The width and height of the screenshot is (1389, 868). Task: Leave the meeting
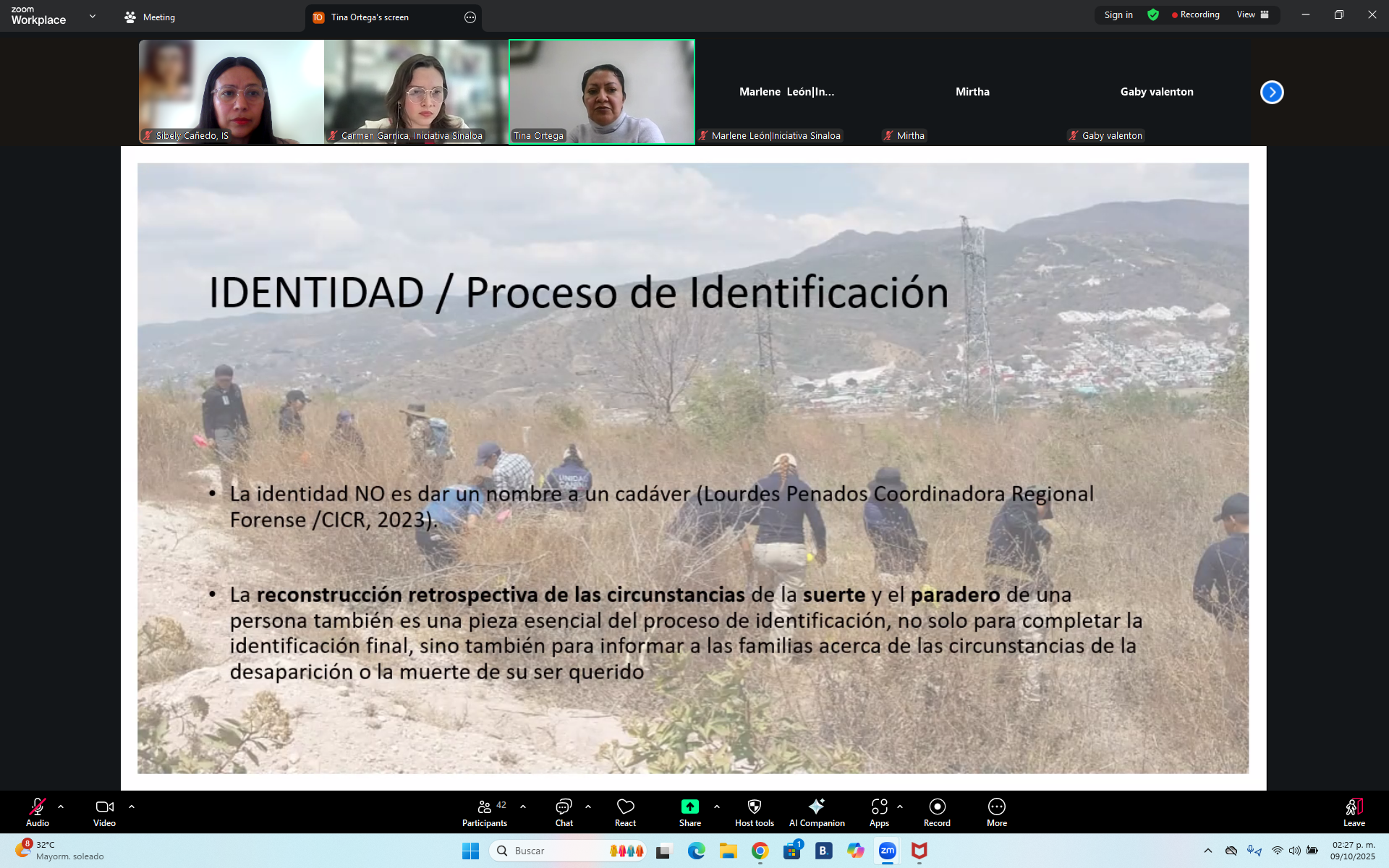click(1354, 812)
